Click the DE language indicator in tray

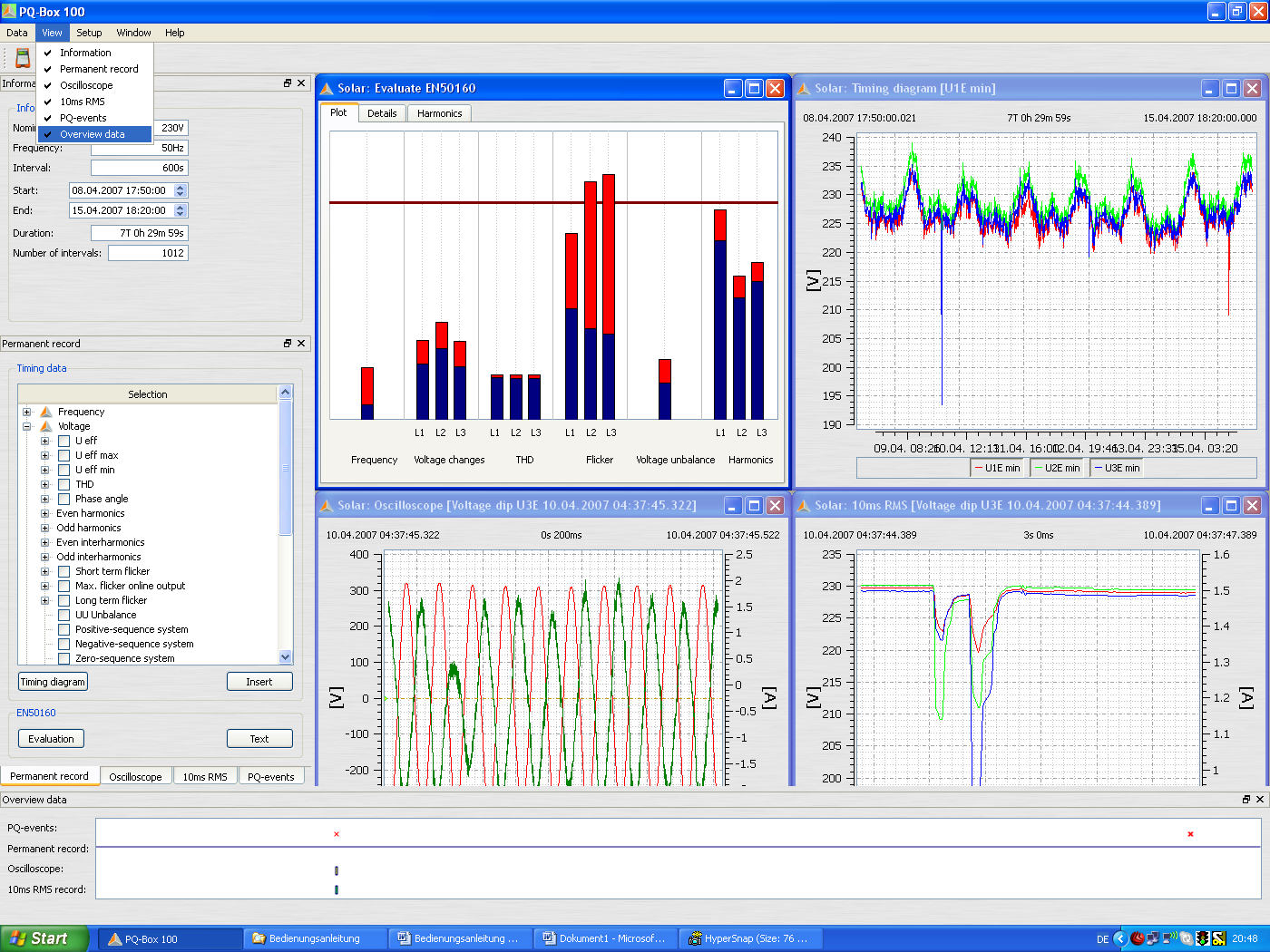(x=1102, y=939)
